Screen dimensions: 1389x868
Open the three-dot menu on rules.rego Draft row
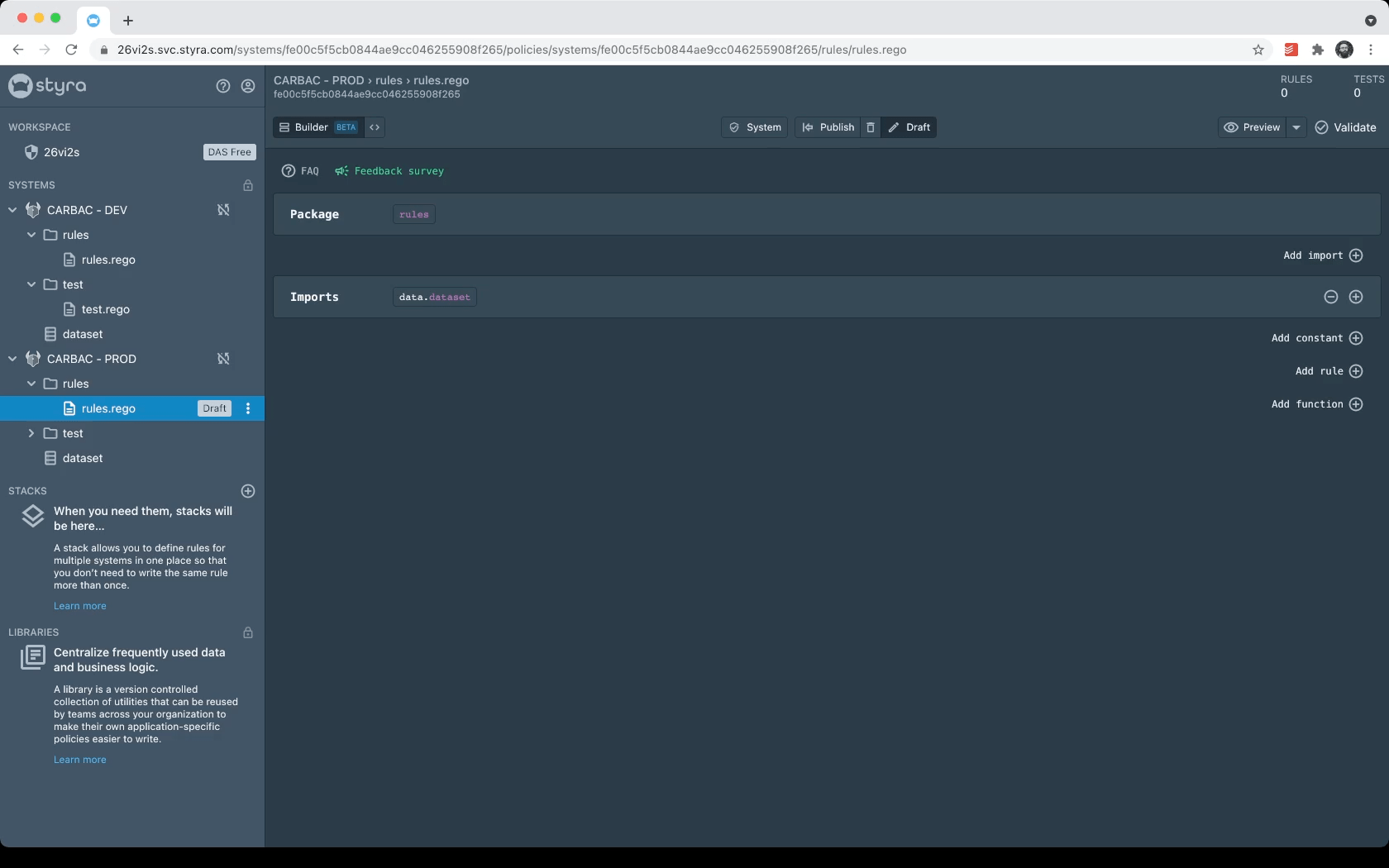click(248, 408)
